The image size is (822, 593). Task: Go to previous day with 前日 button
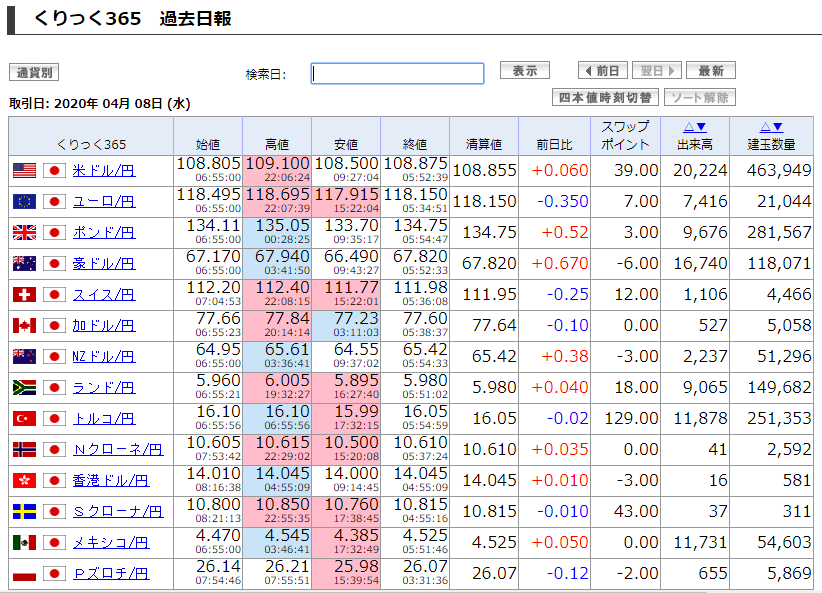603,70
